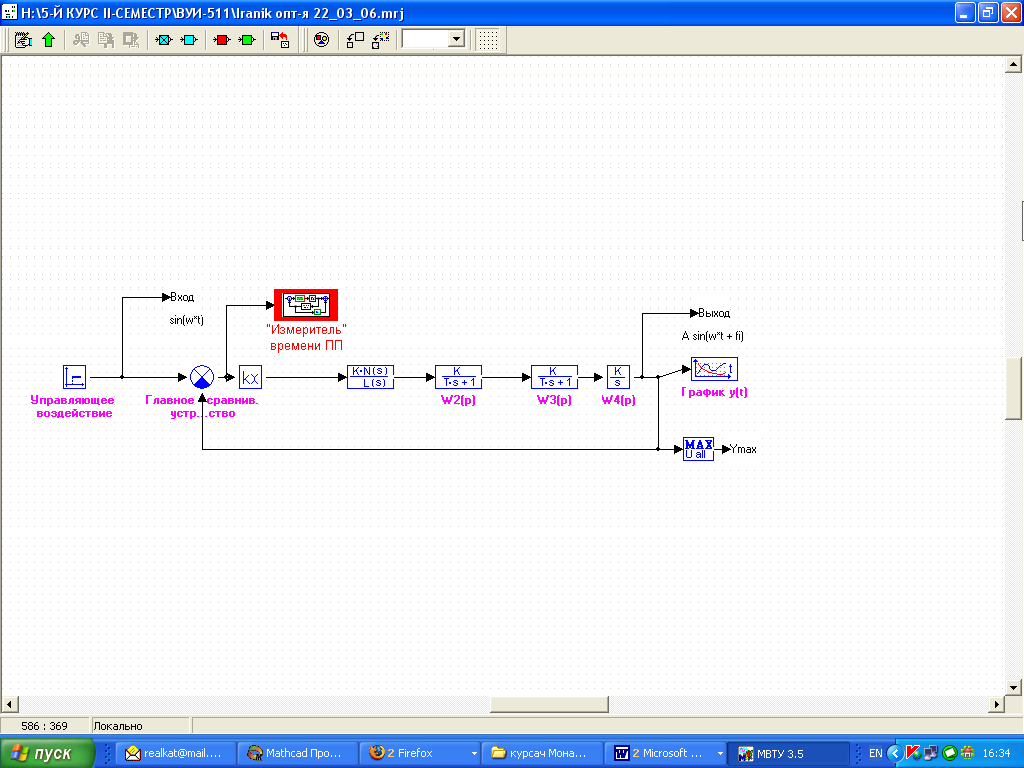The image size is (1024, 768).
Task: Click the horizontal scrollbar thumb
Action: pyautogui.click(x=549, y=705)
